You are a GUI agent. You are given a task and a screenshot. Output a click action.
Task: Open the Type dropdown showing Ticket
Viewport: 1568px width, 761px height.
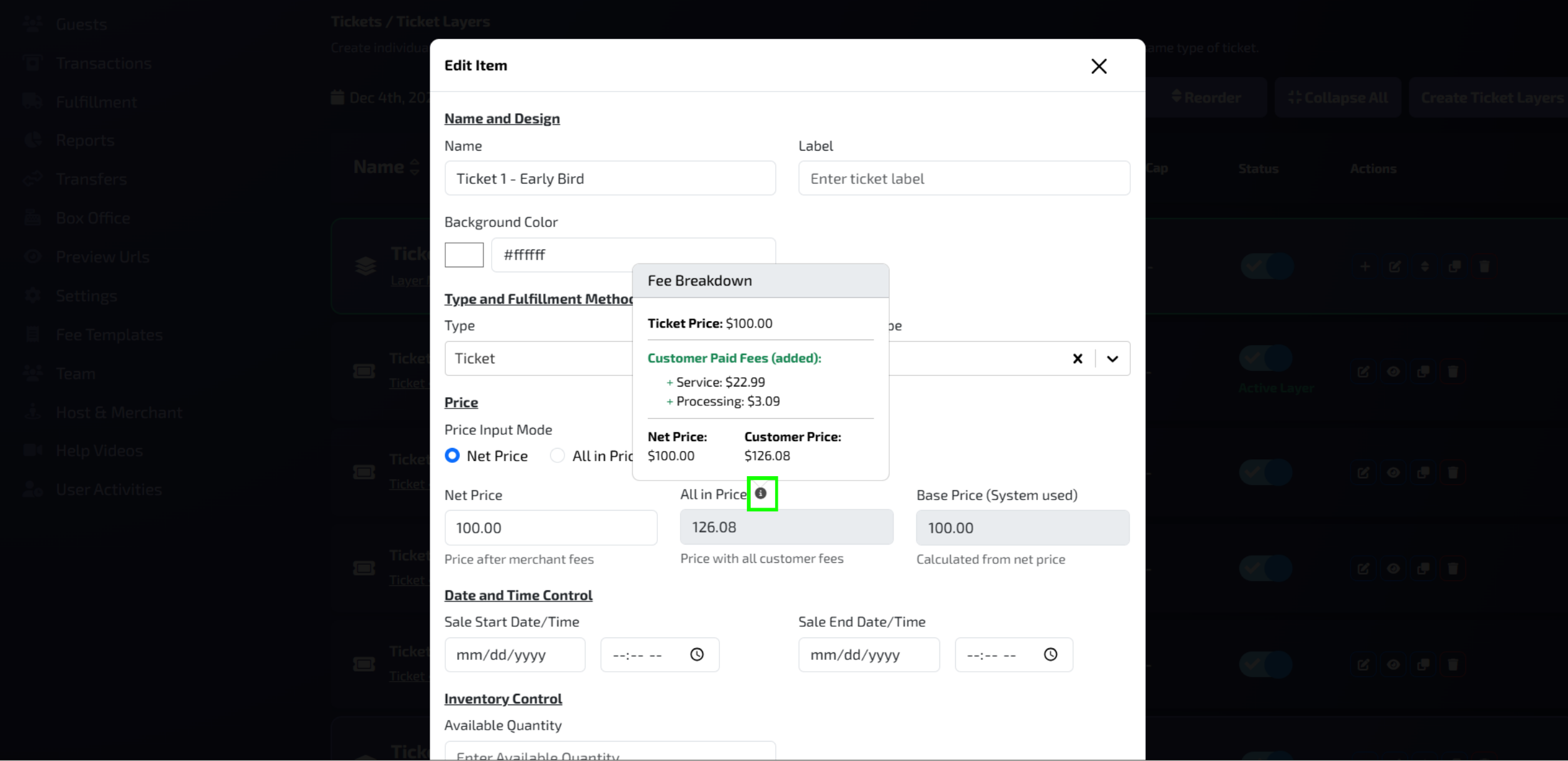pos(538,358)
